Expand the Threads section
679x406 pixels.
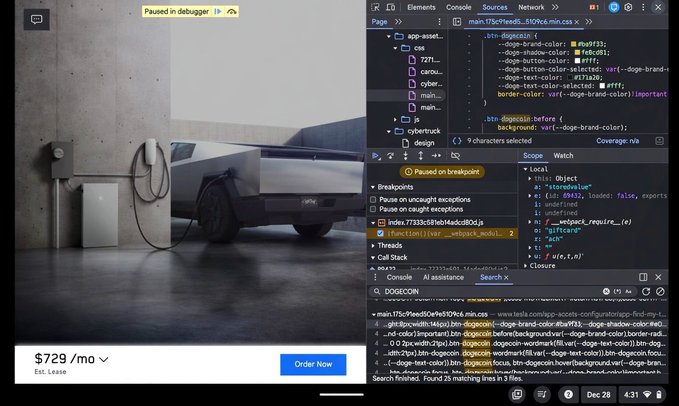tap(373, 245)
